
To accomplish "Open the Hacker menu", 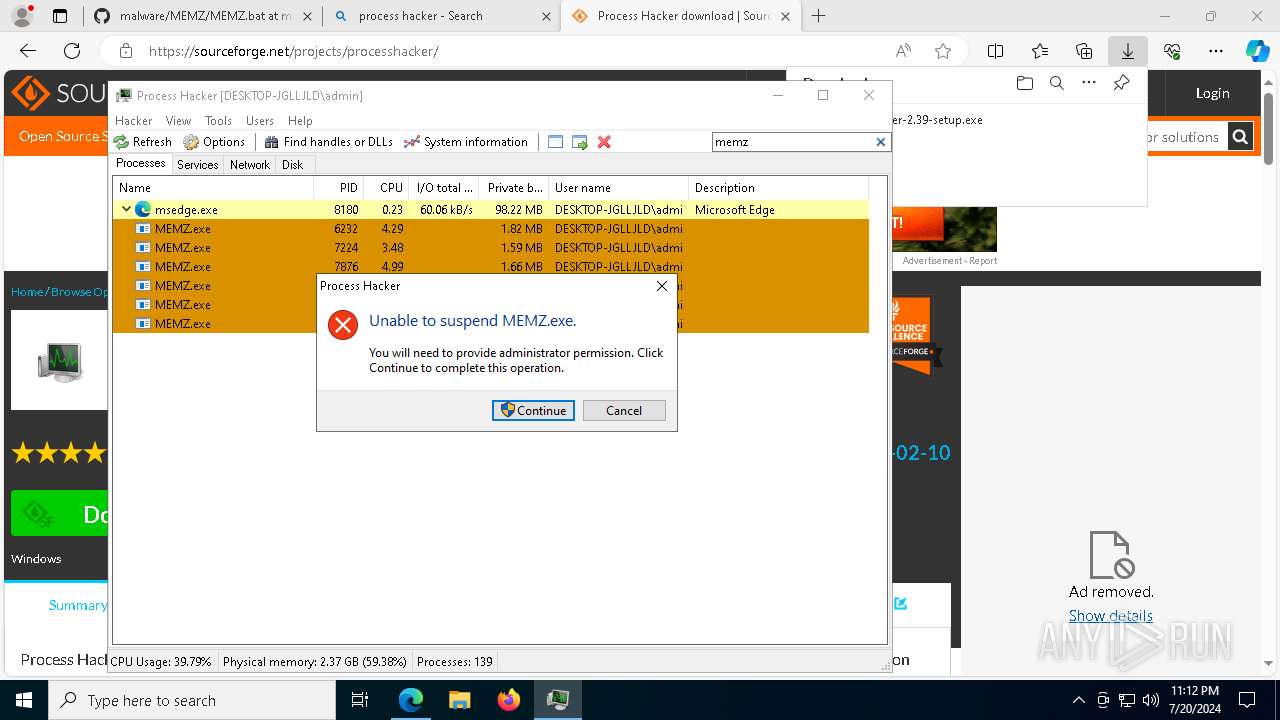I will 134,121.
